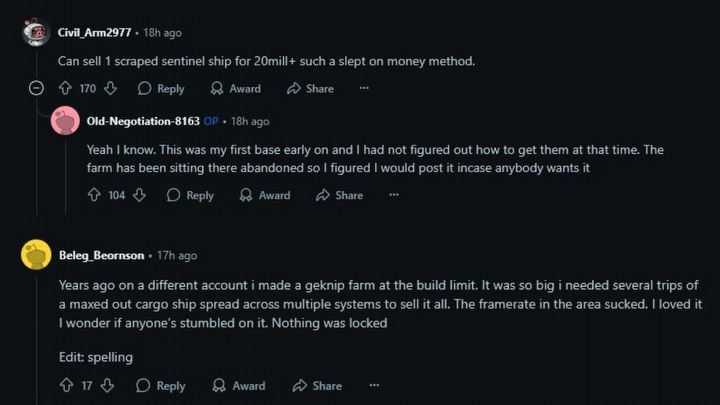Screen dimensions: 720x405
Task: Downvote Beleg_Beornson's comment
Action: tap(107, 385)
